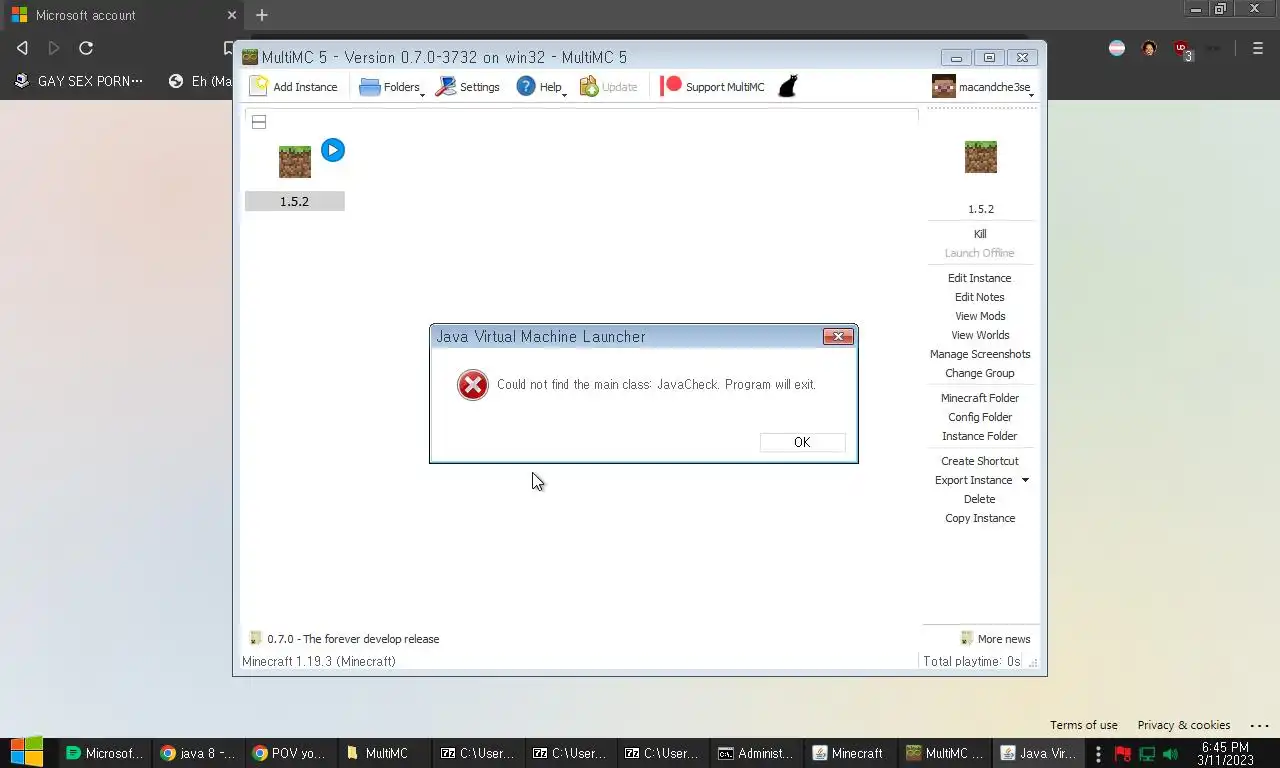Click the uBlock extension icon
Viewport: 1280px width, 768px height.
[x=1181, y=49]
